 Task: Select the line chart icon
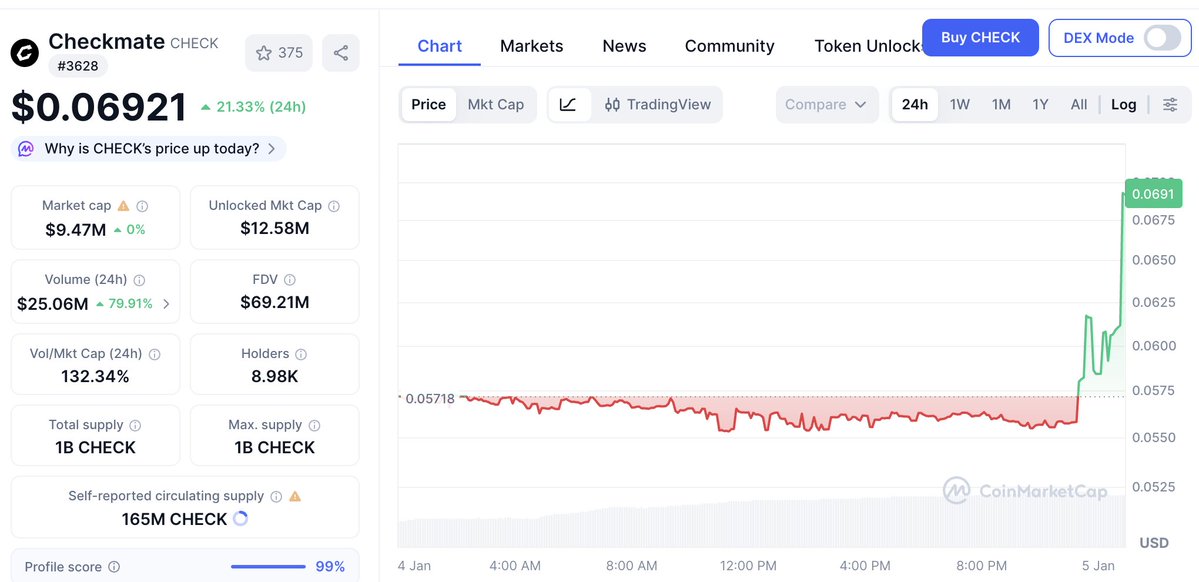click(570, 104)
